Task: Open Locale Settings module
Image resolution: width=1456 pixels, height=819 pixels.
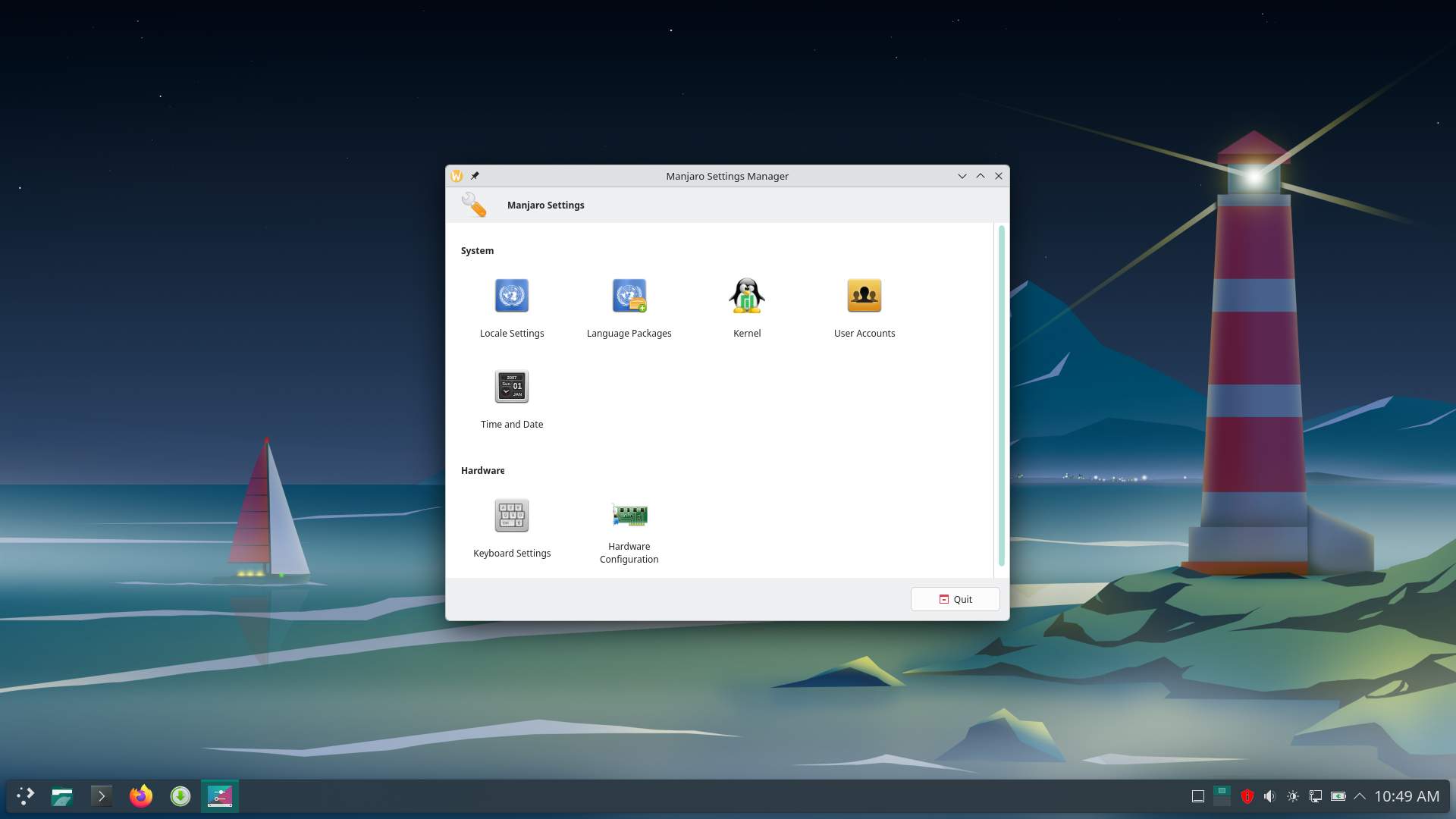Action: (512, 307)
